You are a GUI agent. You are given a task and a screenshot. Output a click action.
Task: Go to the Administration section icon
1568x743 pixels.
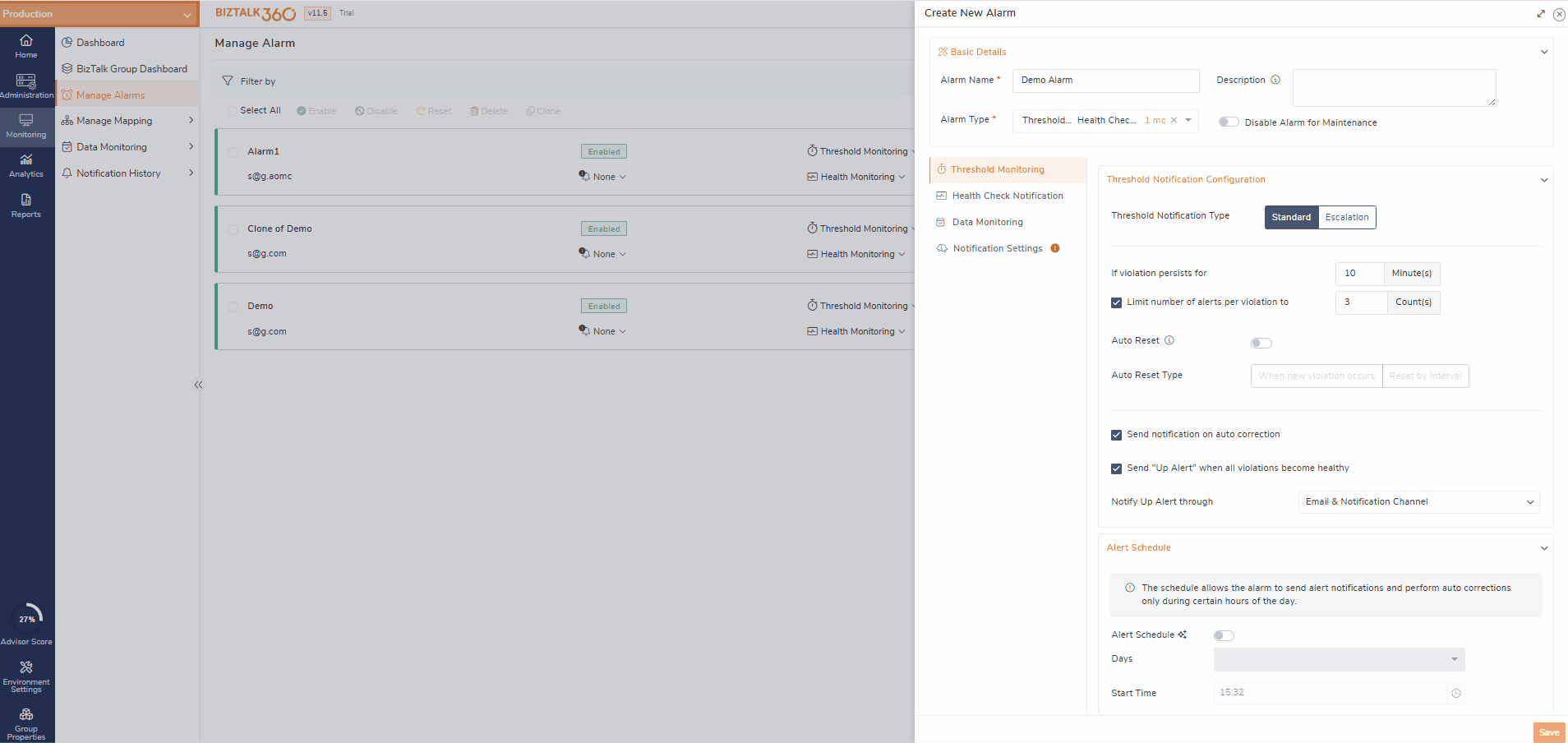tap(26, 86)
